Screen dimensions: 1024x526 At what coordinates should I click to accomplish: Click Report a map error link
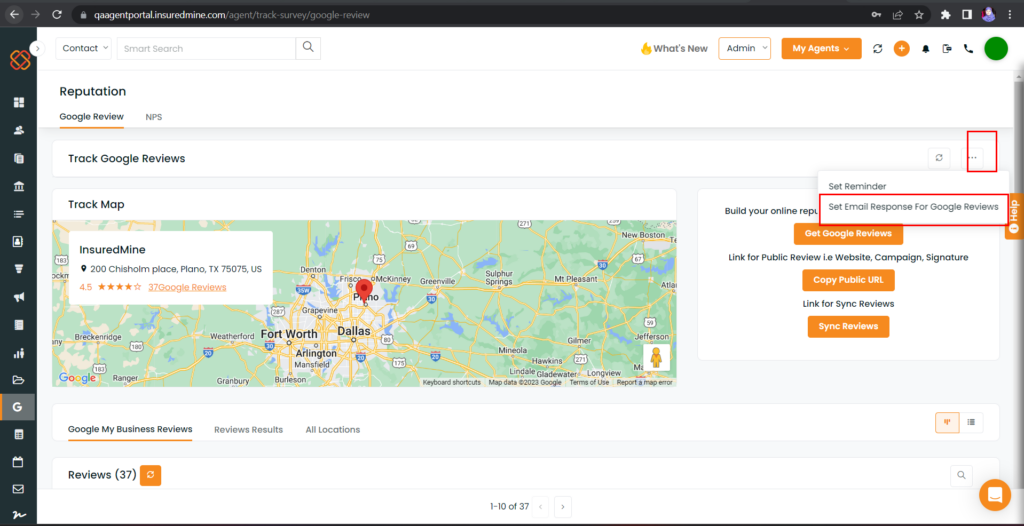645,383
